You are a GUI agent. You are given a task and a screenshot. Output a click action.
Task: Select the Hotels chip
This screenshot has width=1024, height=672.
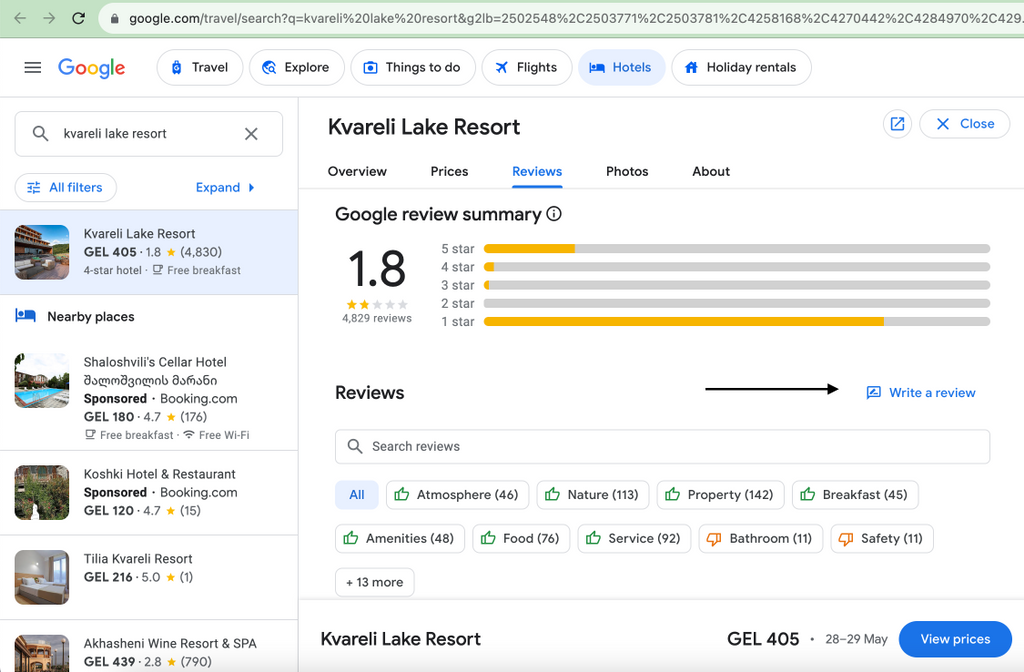tap(621, 67)
